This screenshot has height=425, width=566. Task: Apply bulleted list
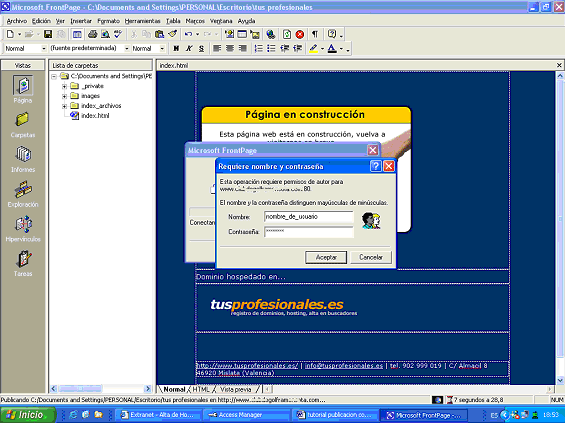[x=271, y=48]
